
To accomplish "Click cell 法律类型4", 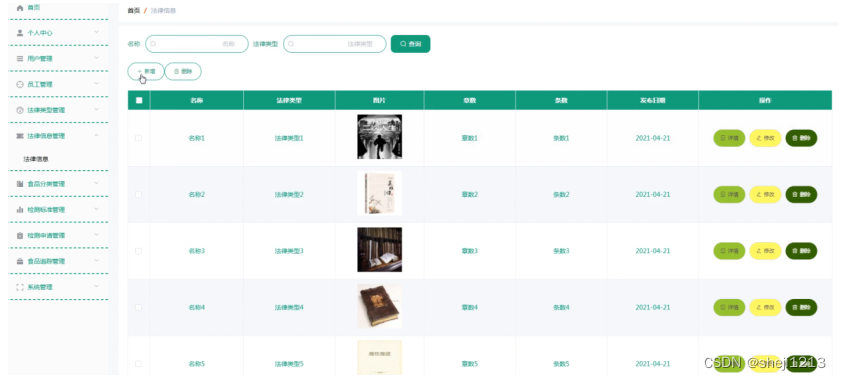I will click(x=289, y=307).
